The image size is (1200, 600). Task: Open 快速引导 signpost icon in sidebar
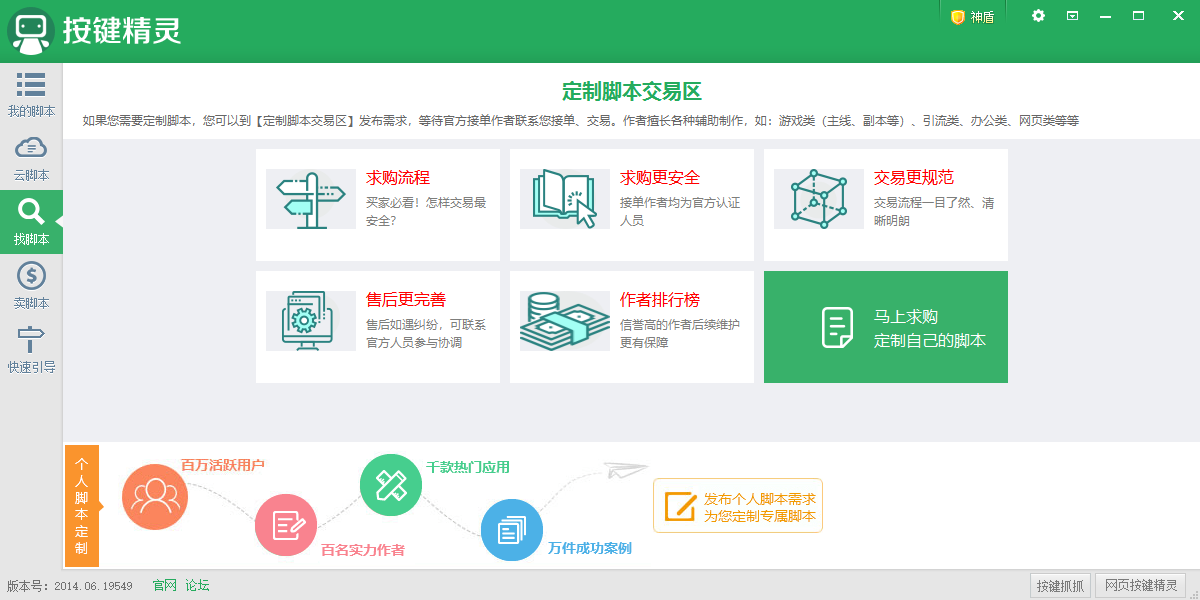31,339
